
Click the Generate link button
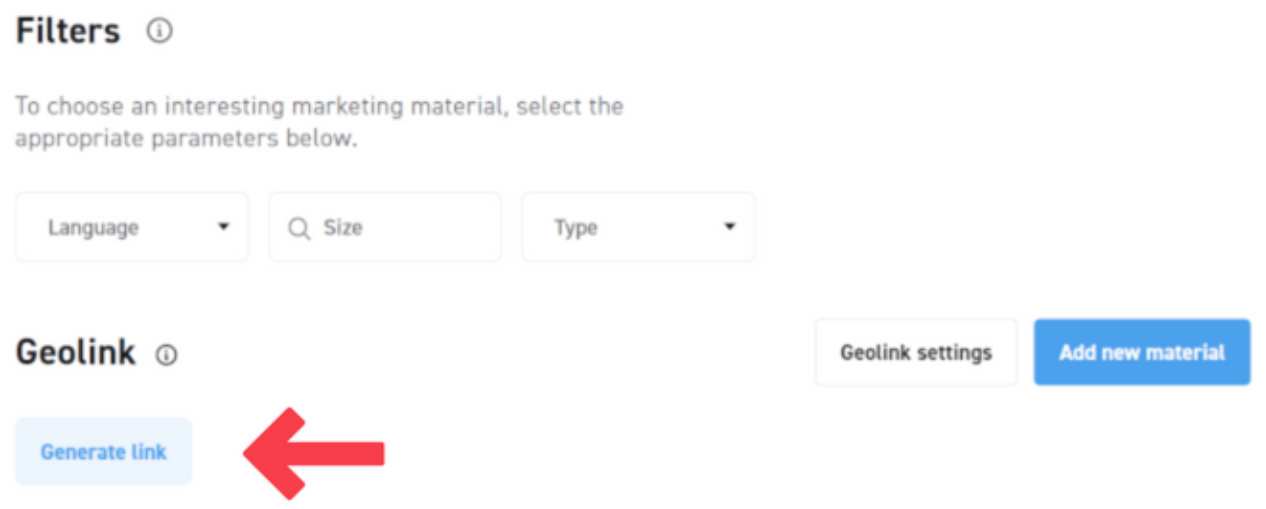pos(104,452)
